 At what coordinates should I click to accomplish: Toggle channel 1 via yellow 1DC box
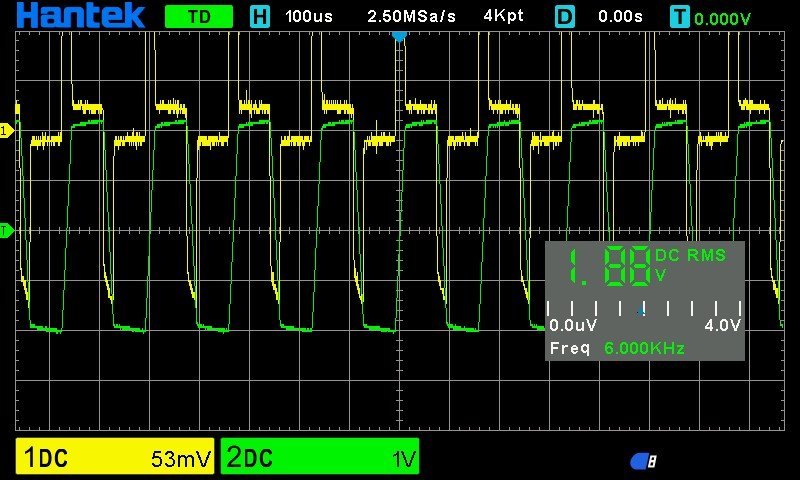click(115, 458)
